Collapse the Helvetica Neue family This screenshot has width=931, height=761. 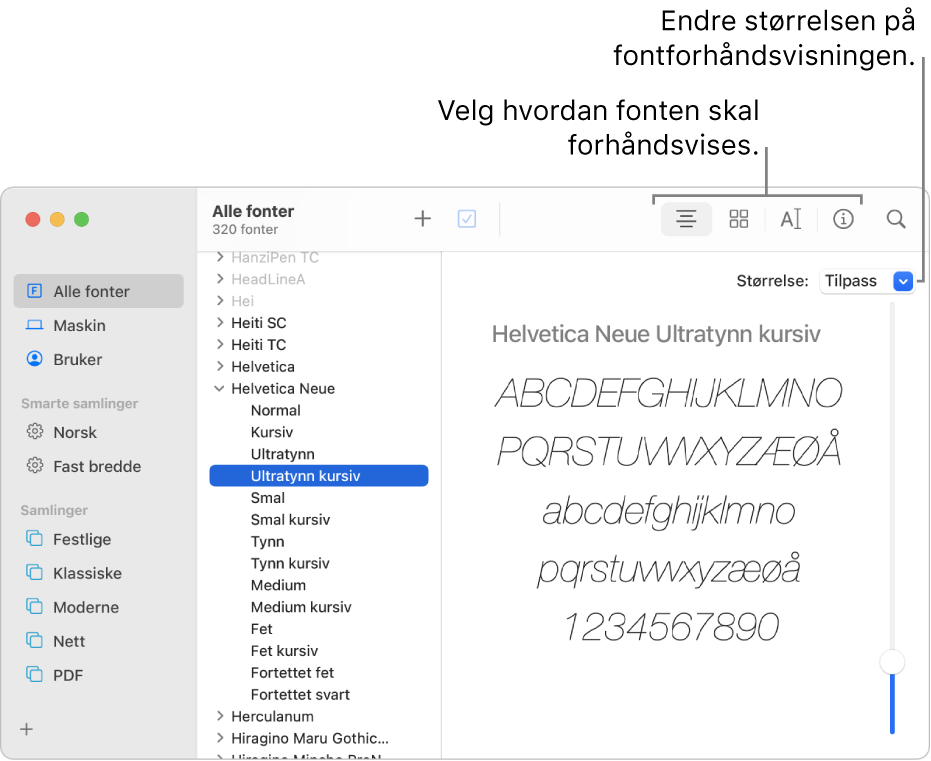(220, 388)
